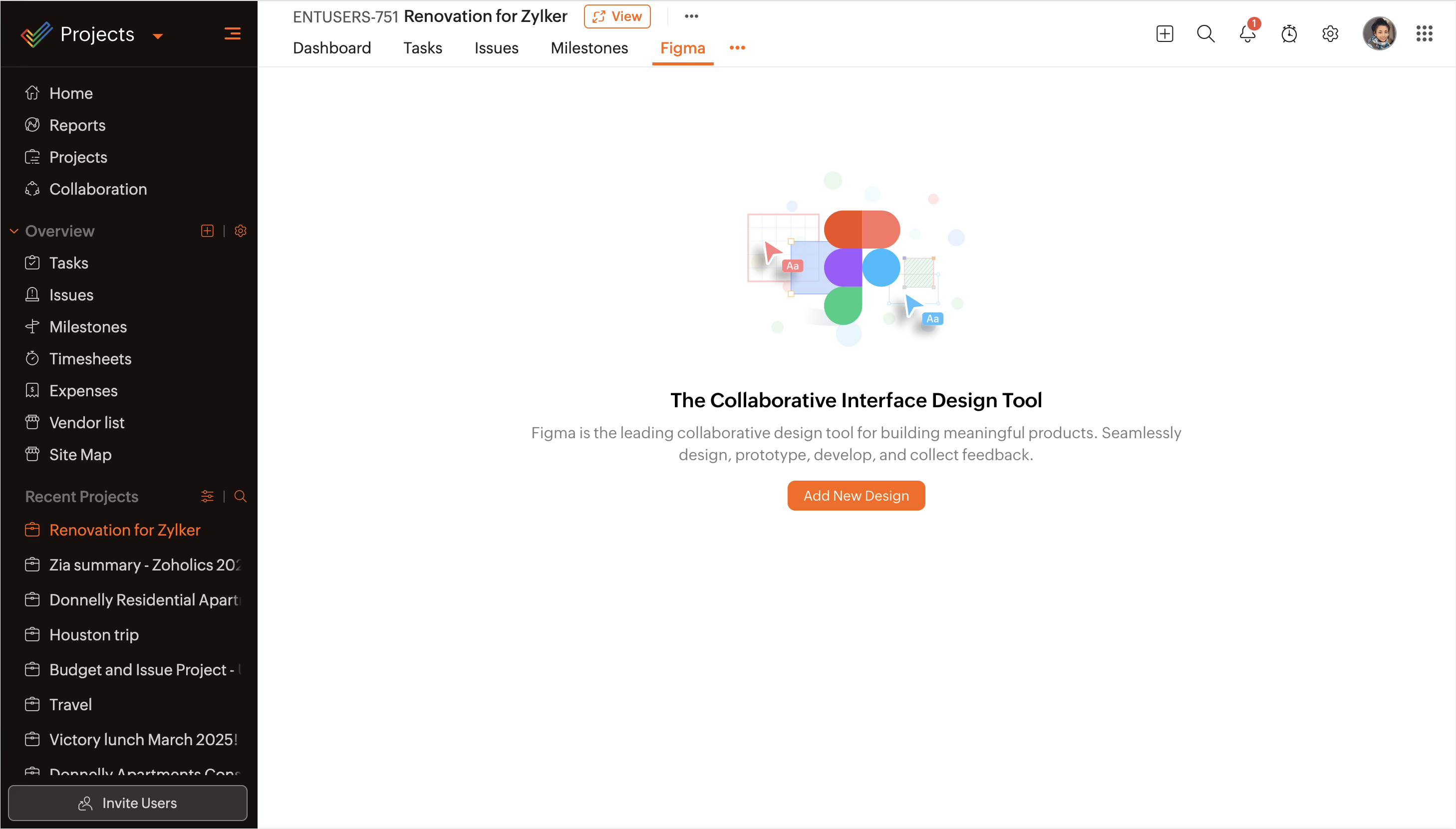1456x829 pixels.
Task: Collapse the Overview section chevron
Action: coord(14,231)
